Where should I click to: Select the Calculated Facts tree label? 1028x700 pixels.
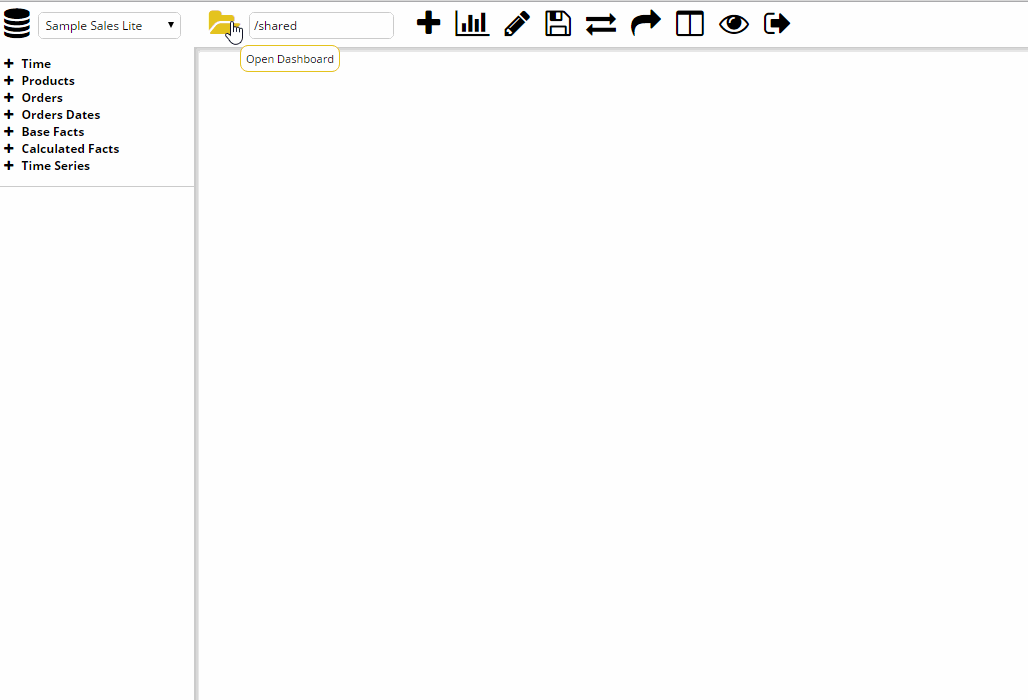point(70,149)
